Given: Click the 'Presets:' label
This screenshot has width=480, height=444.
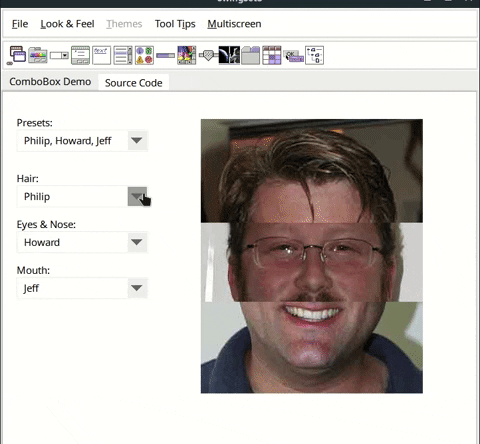Looking at the screenshot, I should pyautogui.click(x=35, y=123).
